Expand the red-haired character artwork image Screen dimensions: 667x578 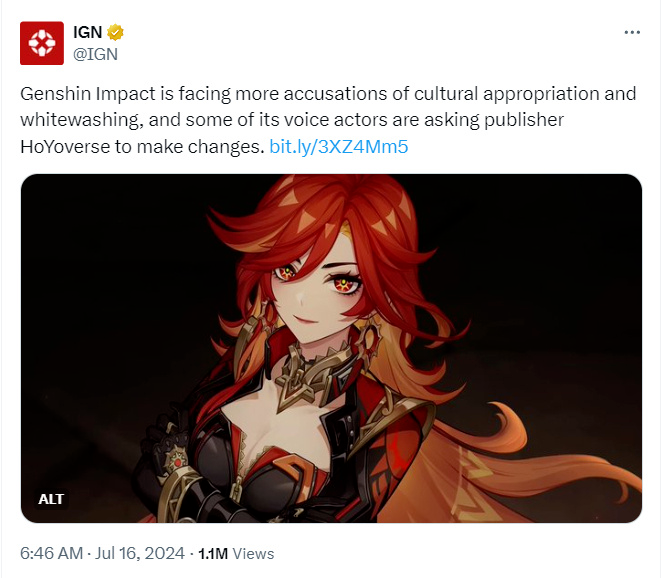331,348
